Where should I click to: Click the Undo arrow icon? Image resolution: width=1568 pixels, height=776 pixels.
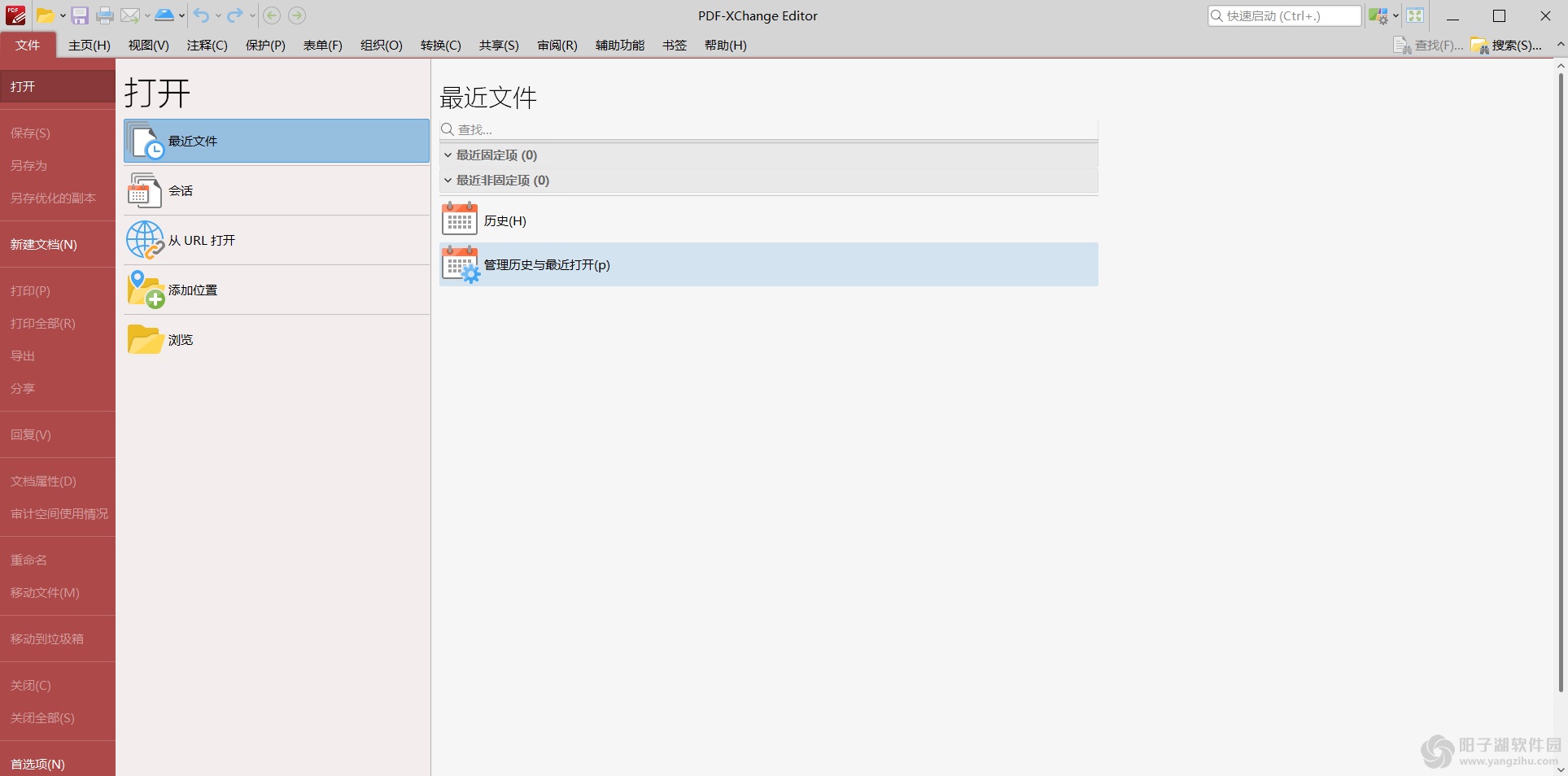click(202, 15)
